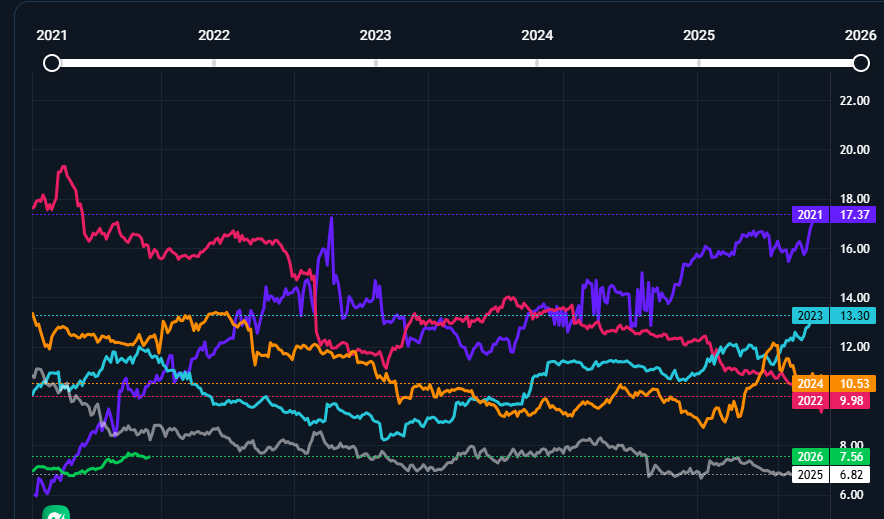Click the orange 2024 series tag
The width and height of the screenshot is (884, 519).
(811, 383)
